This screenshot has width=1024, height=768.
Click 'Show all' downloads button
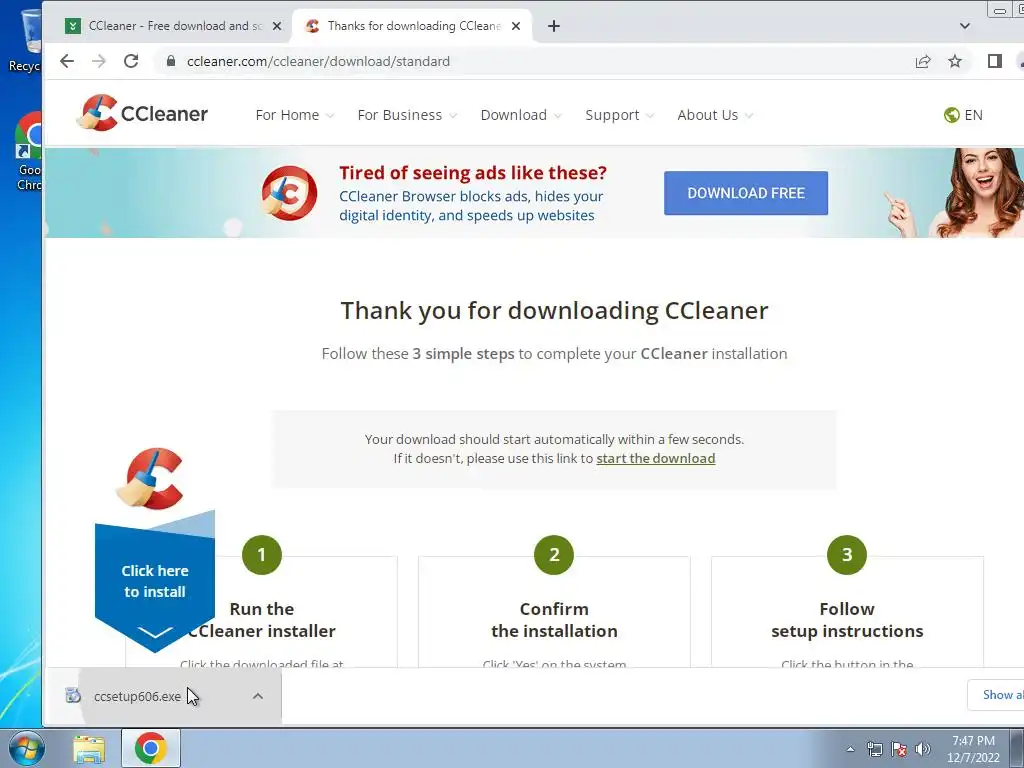[996, 695]
